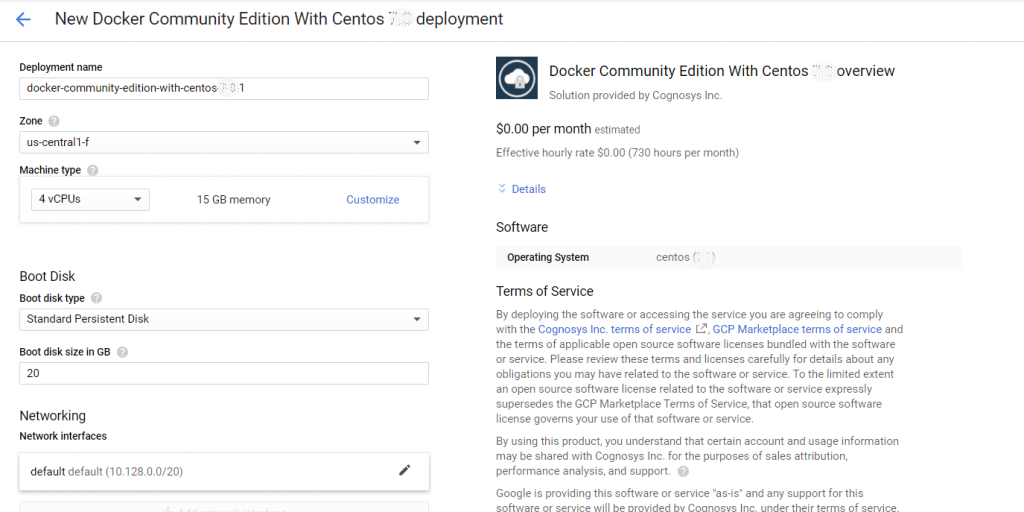Open Cognosys Inc. terms of service link
Image resolution: width=1024 pixels, height=512 pixels.
click(614, 329)
